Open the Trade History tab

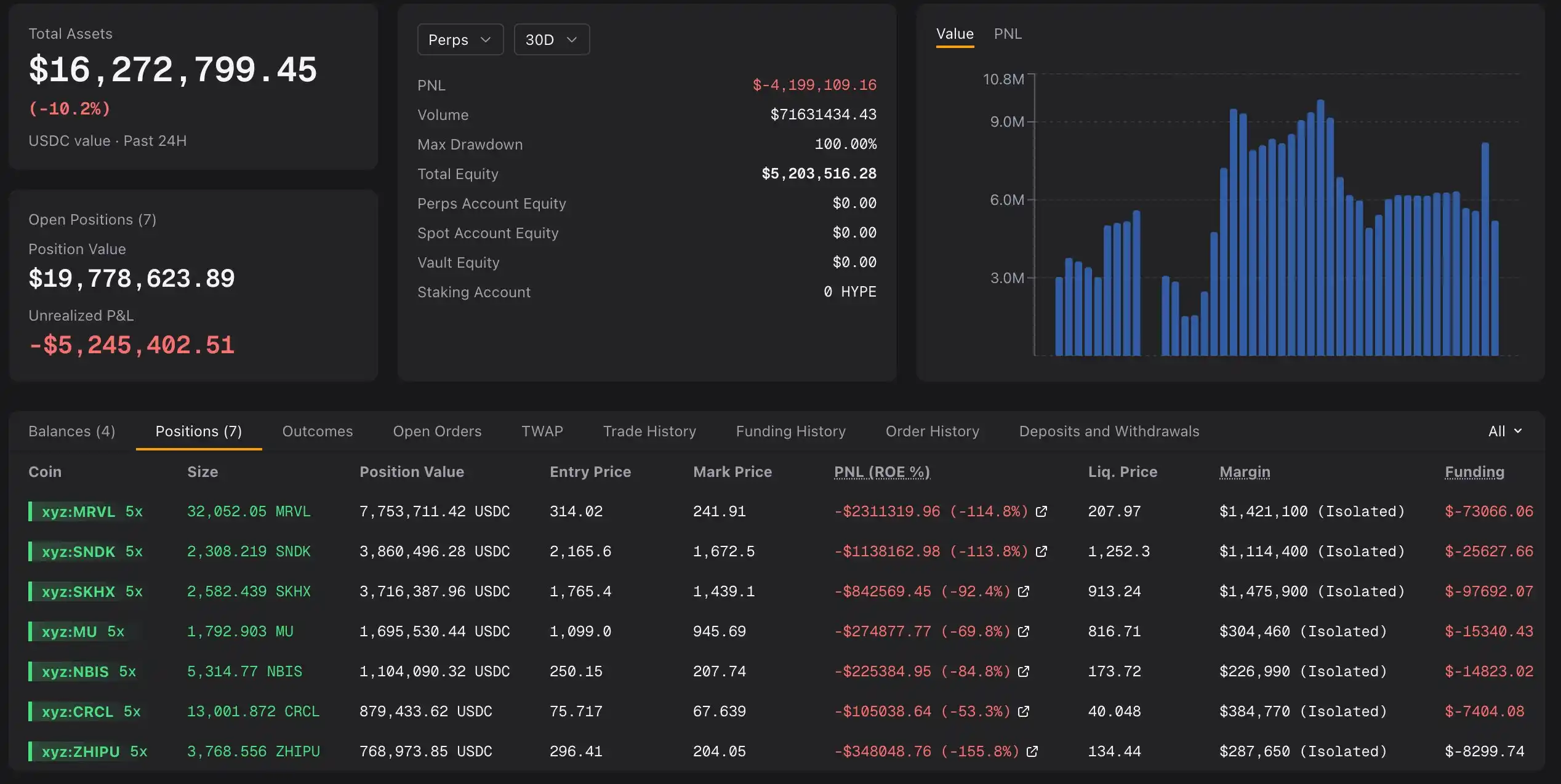pos(649,431)
